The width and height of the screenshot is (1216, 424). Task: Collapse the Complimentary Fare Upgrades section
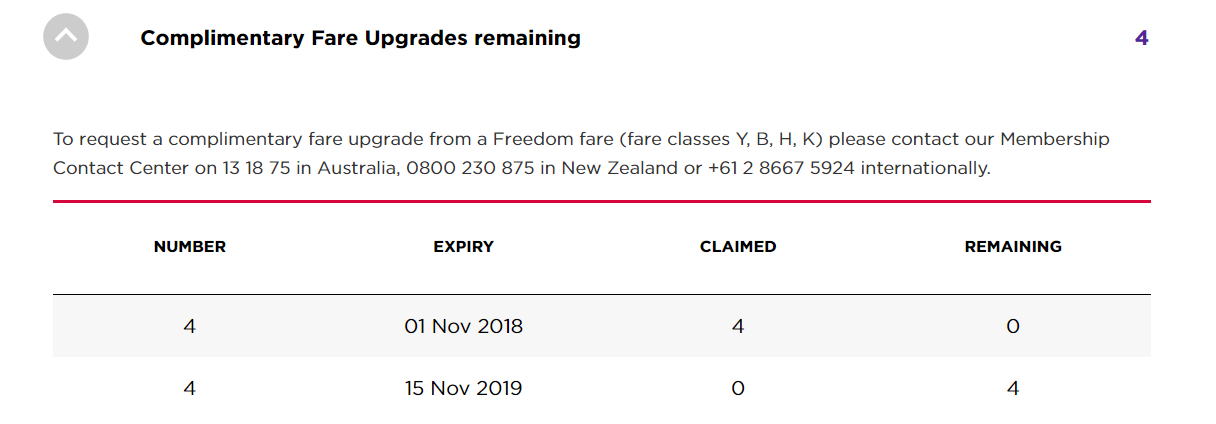click(x=66, y=37)
